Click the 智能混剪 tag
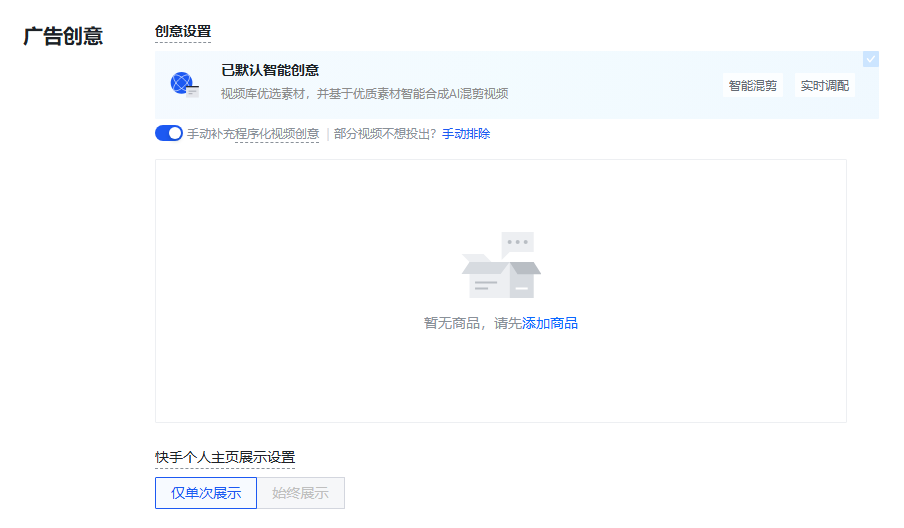Viewport: 904px width, 528px height. click(752, 85)
